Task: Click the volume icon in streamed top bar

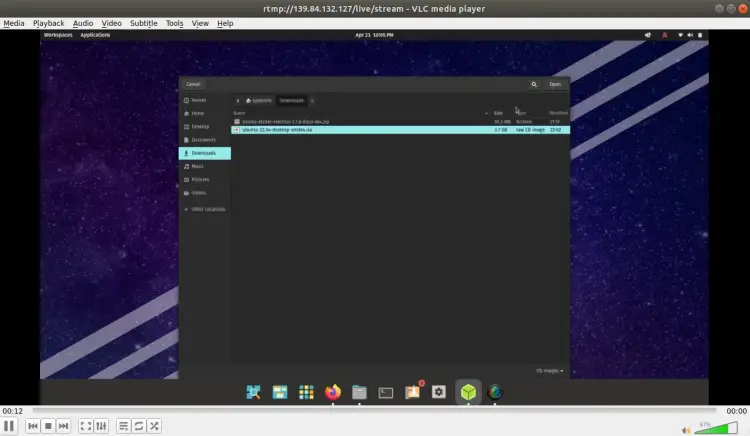Action: [690, 35]
